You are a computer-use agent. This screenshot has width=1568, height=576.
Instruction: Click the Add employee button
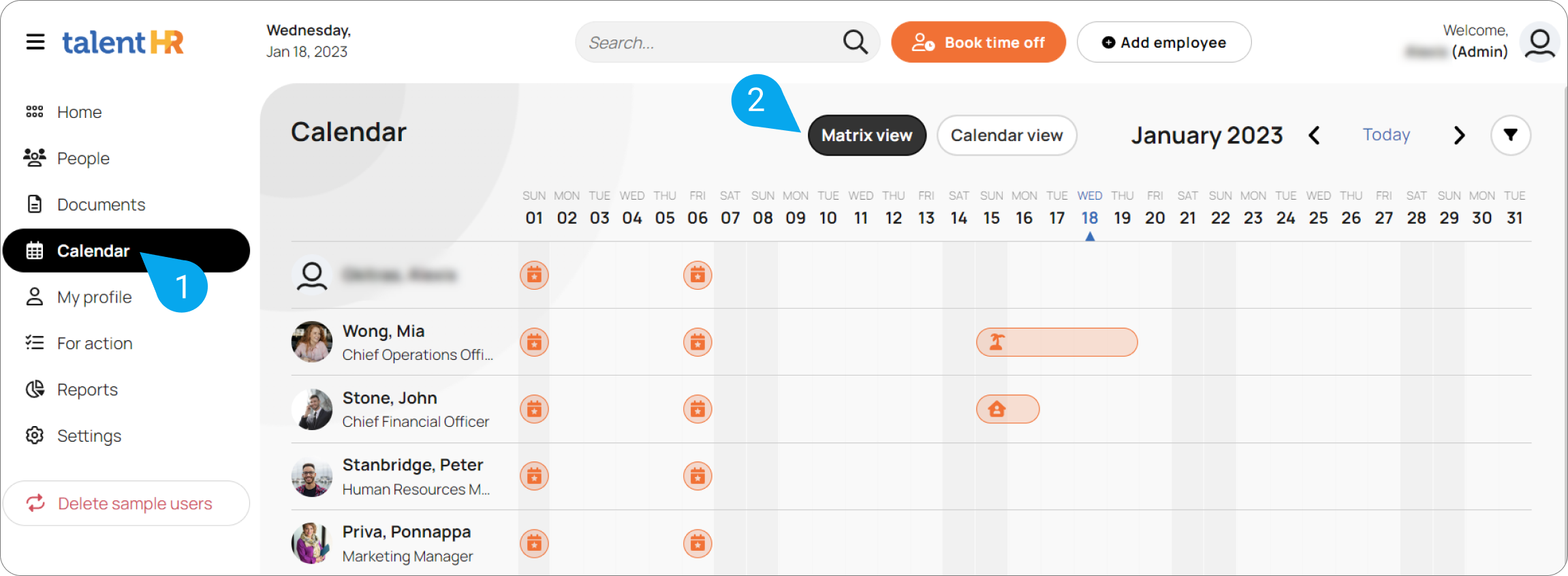pyautogui.click(x=1163, y=42)
